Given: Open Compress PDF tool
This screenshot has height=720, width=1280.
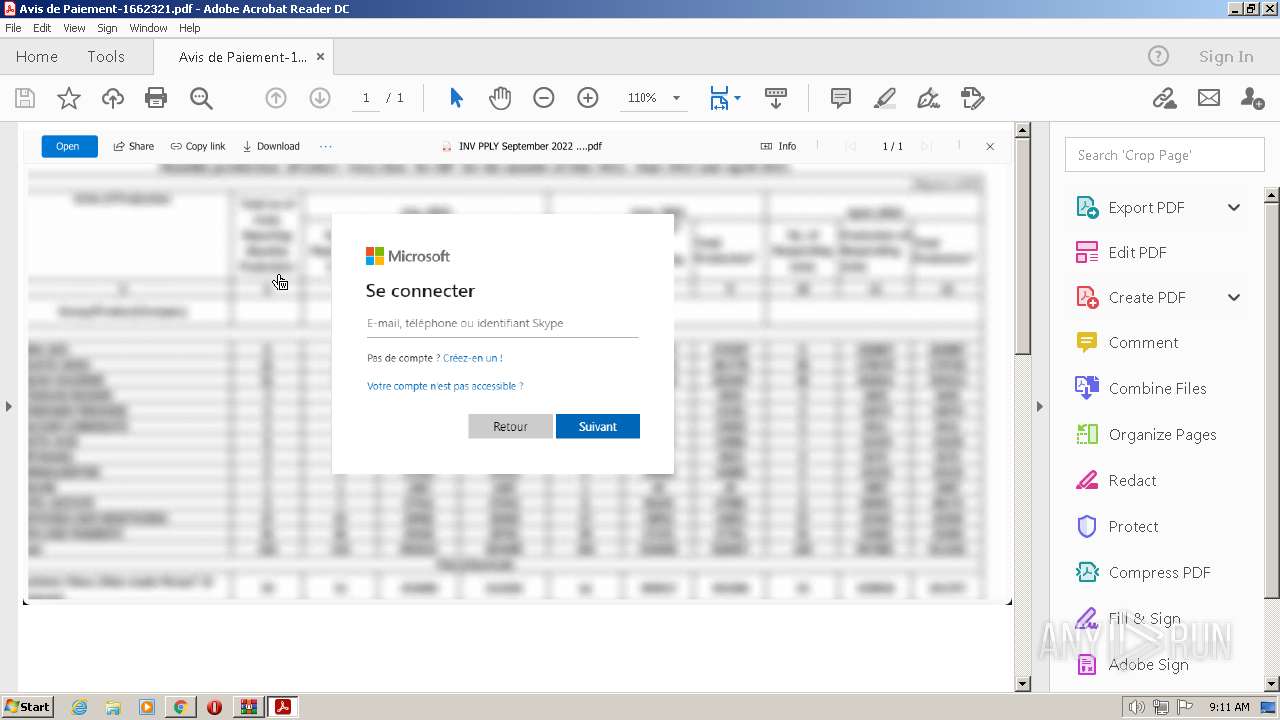Looking at the screenshot, I should point(1159,572).
